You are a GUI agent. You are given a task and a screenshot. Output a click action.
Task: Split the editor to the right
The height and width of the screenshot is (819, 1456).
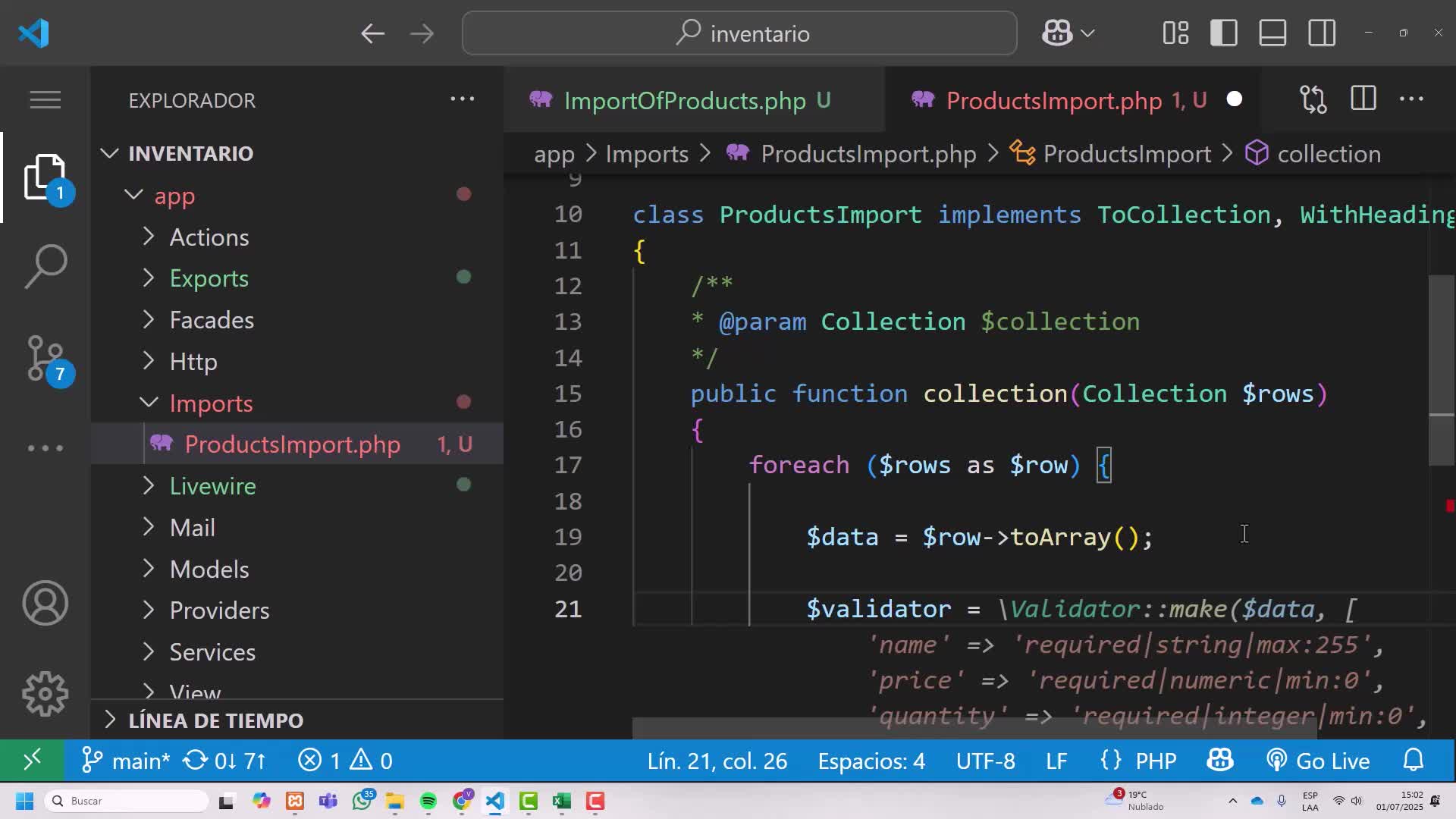[x=1363, y=99]
